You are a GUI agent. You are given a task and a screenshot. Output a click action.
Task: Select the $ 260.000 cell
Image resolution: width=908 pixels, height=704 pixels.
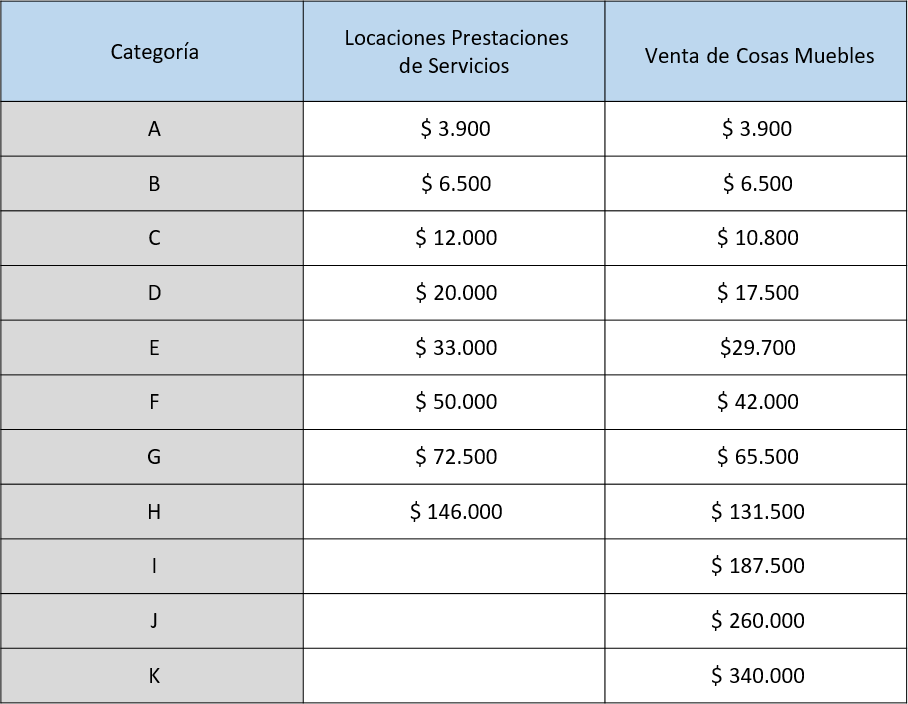pyautogui.click(x=756, y=621)
